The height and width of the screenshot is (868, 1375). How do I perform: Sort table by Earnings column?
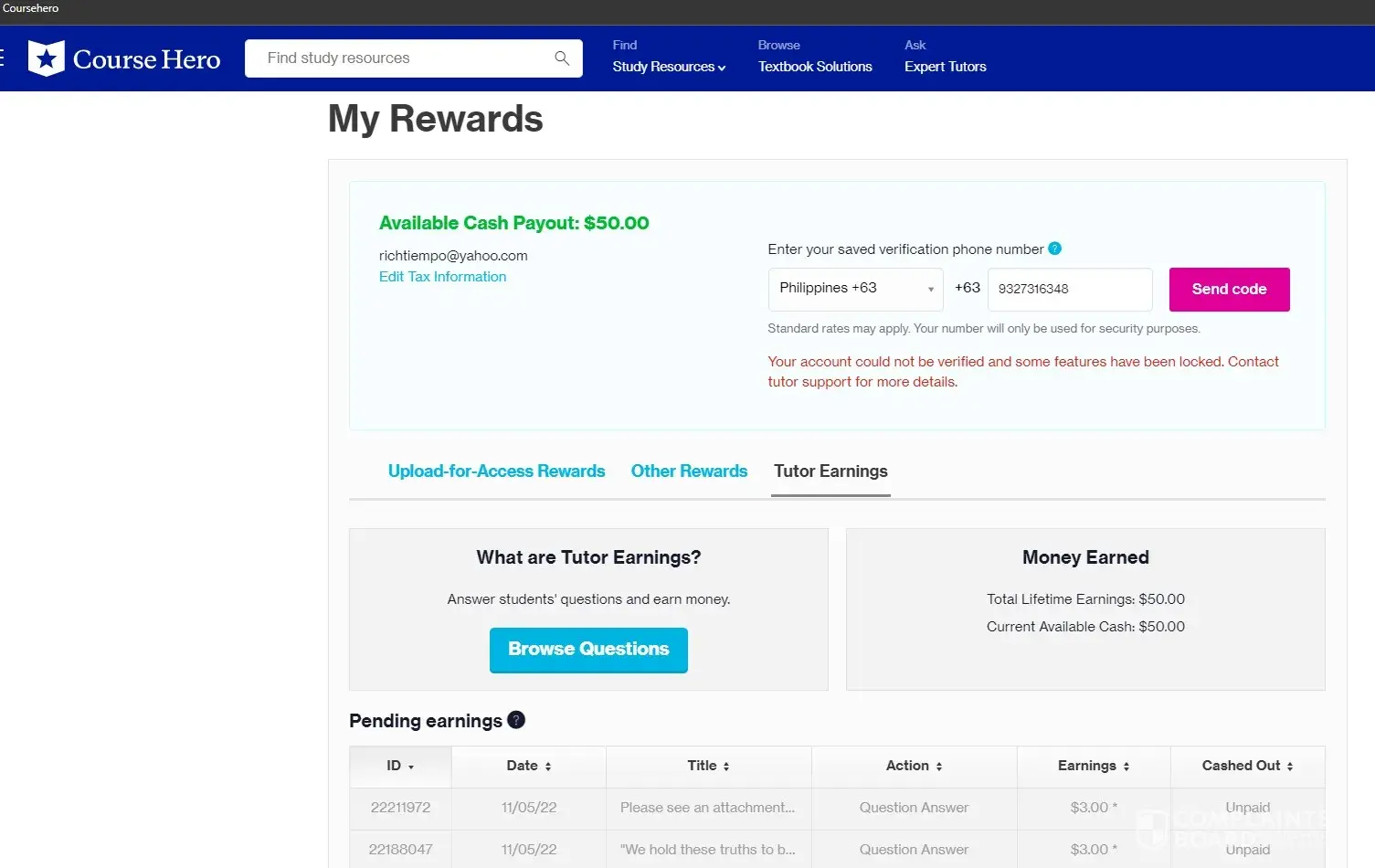click(x=1126, y=767)
